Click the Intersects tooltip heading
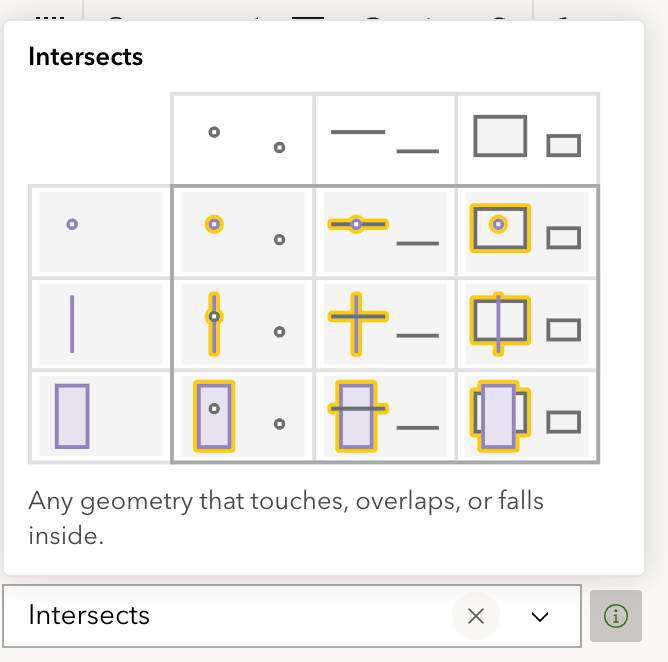Screen dimensions: 668x662 tap(86, 56)
